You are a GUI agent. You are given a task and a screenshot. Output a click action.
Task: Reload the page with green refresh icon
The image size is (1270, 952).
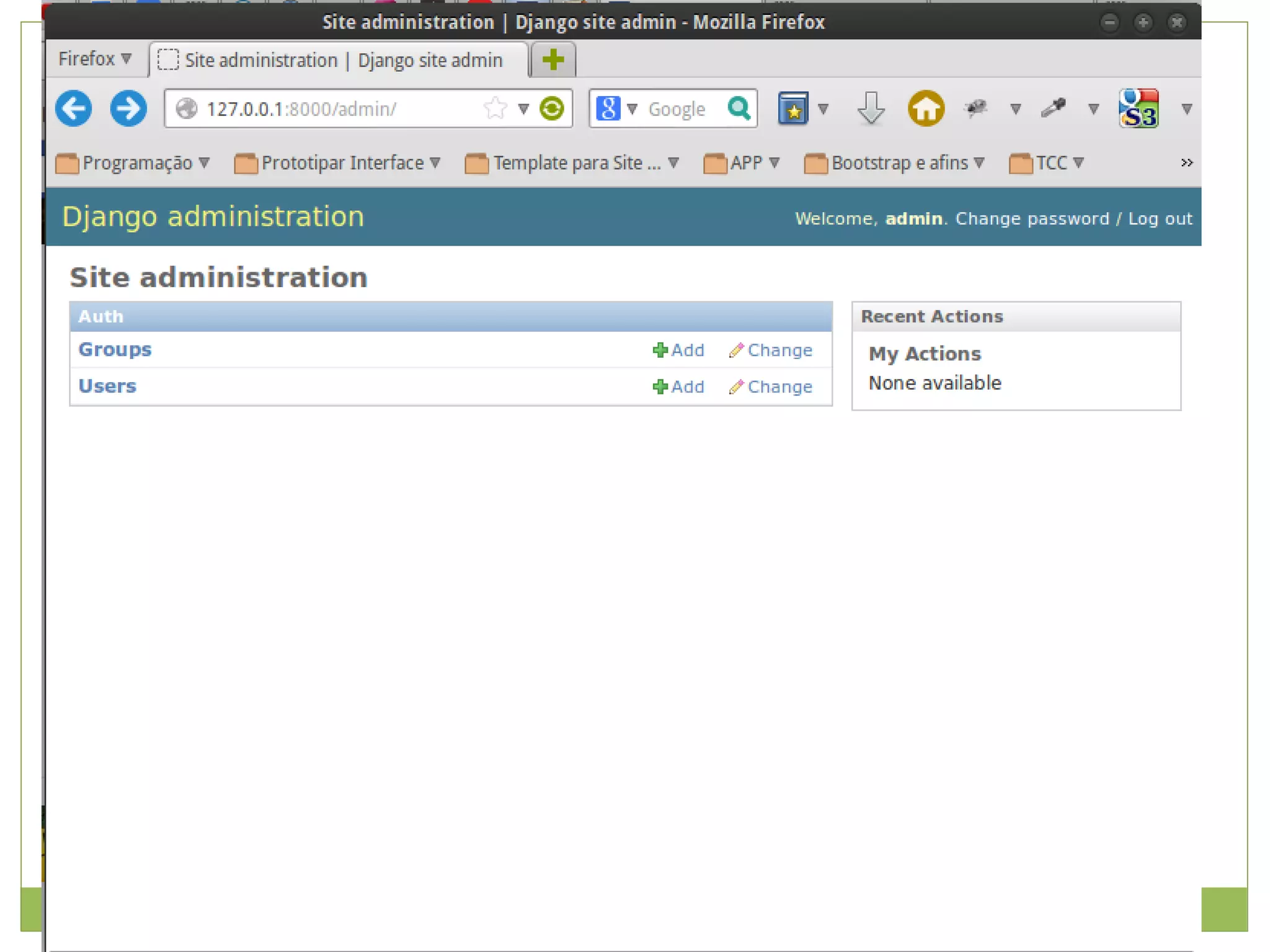coord(551,109)
